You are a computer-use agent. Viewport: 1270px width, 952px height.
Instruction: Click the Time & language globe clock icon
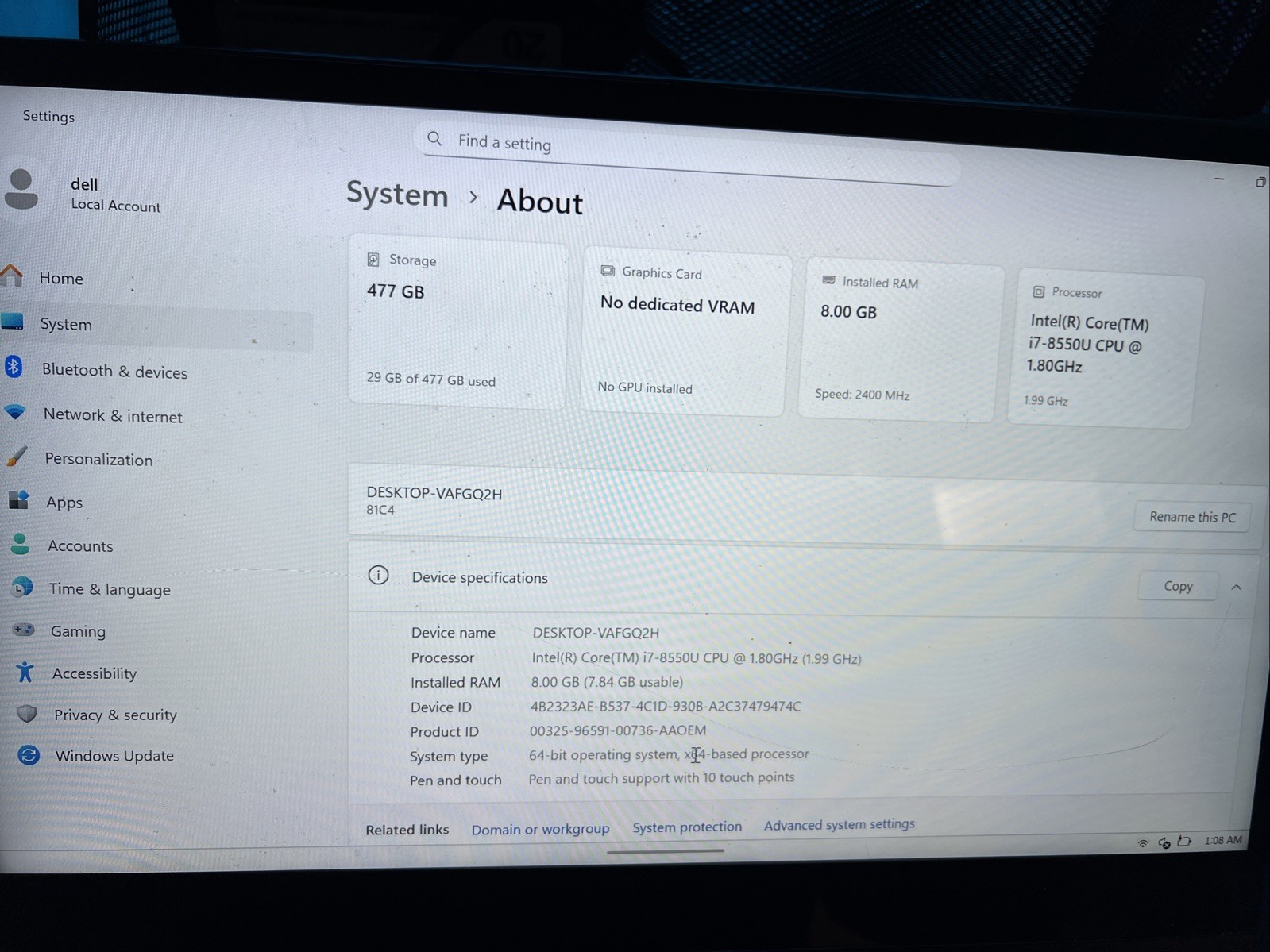click(x=22, y=588)
